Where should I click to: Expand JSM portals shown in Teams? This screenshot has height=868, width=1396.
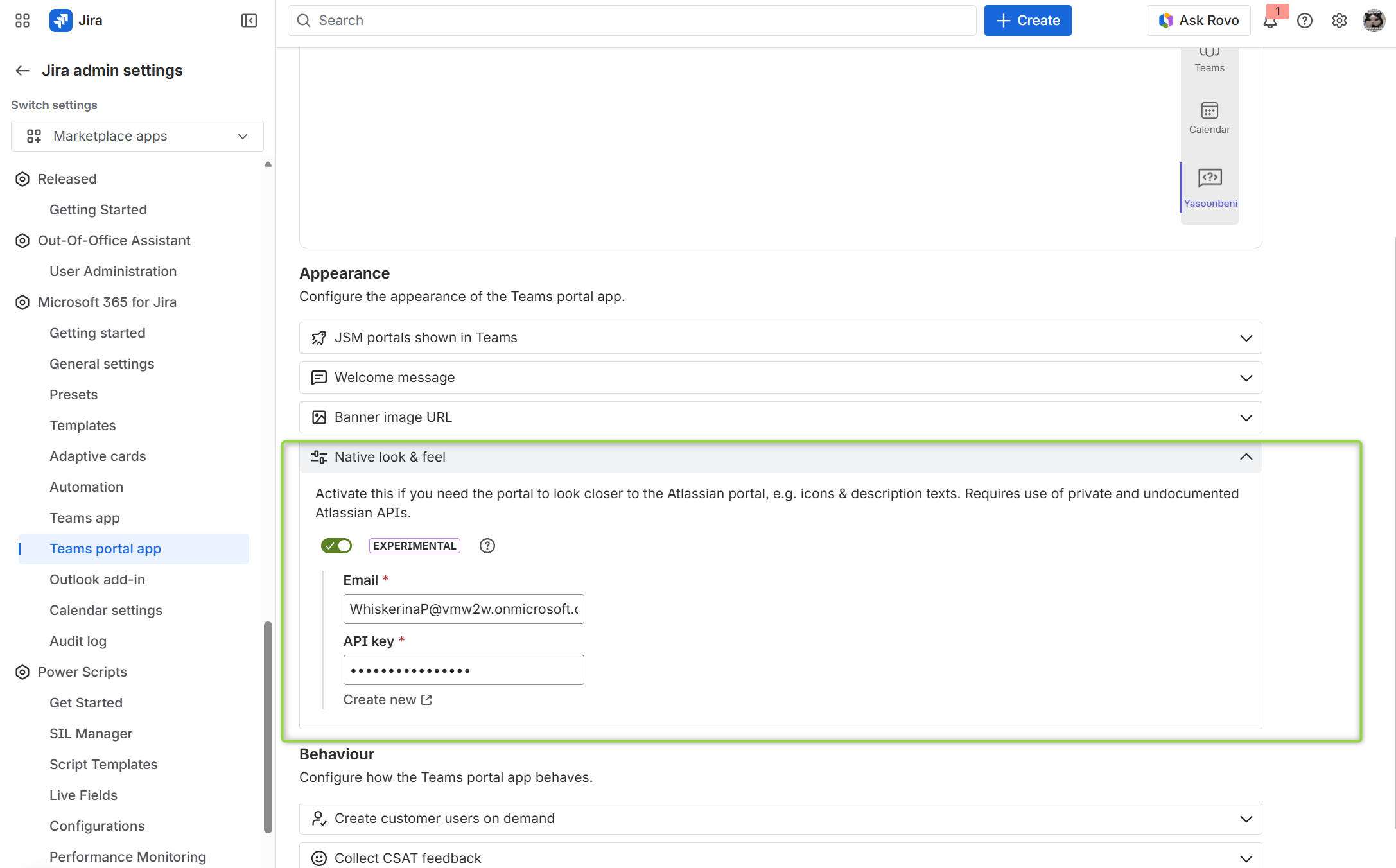coord(780,338)
